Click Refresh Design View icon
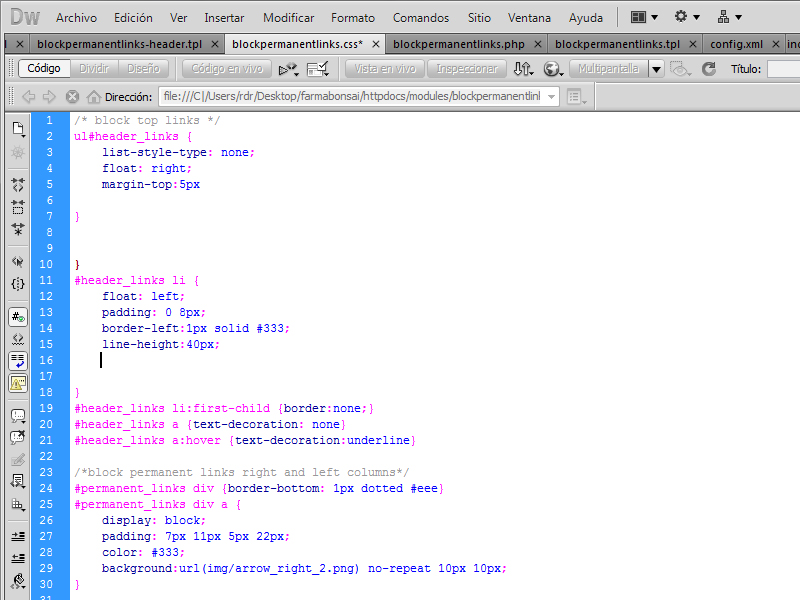Viewport: 800px width, 600px height. point(709,69)
